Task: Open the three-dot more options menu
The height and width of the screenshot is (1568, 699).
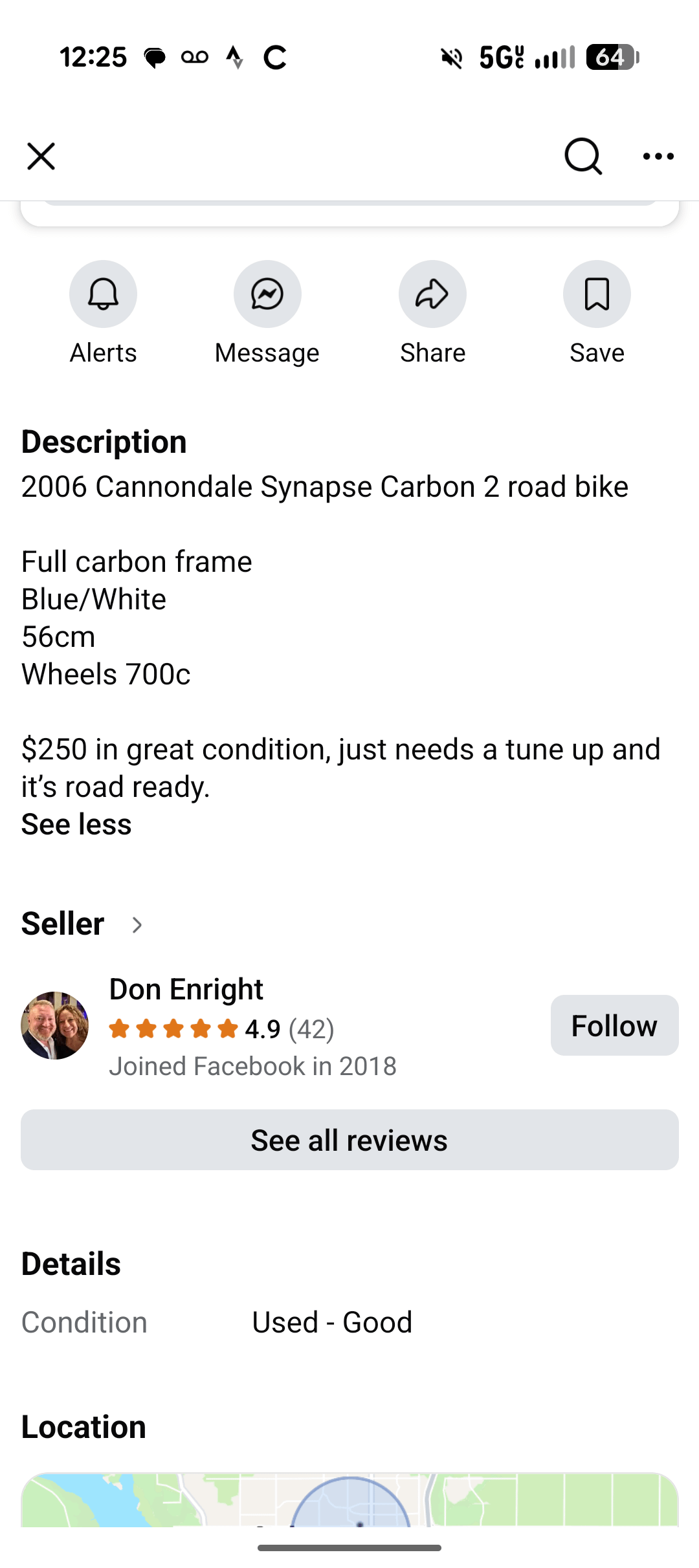Action: click(x=658, y=157)
